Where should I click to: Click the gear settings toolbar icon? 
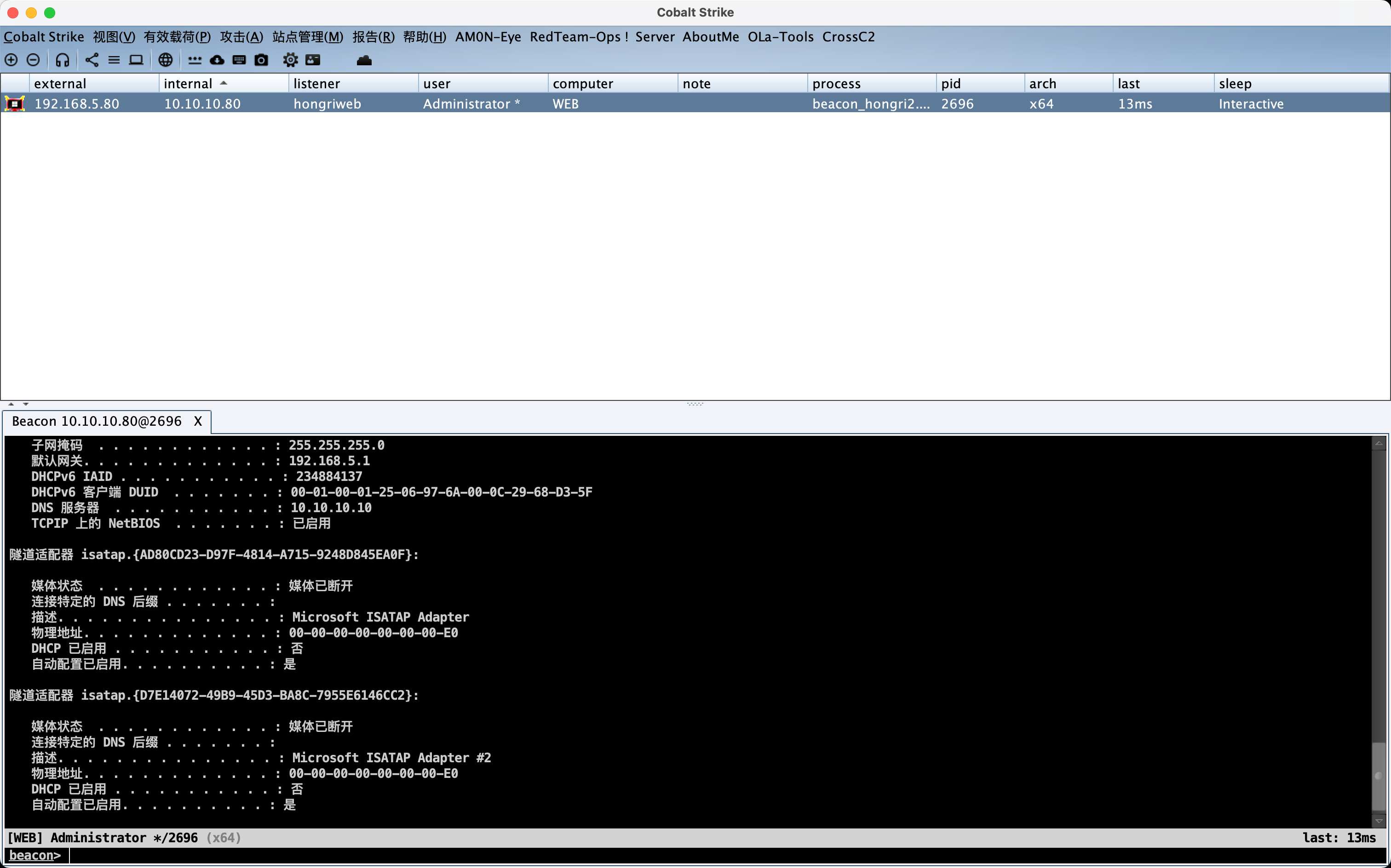[291, 60]
